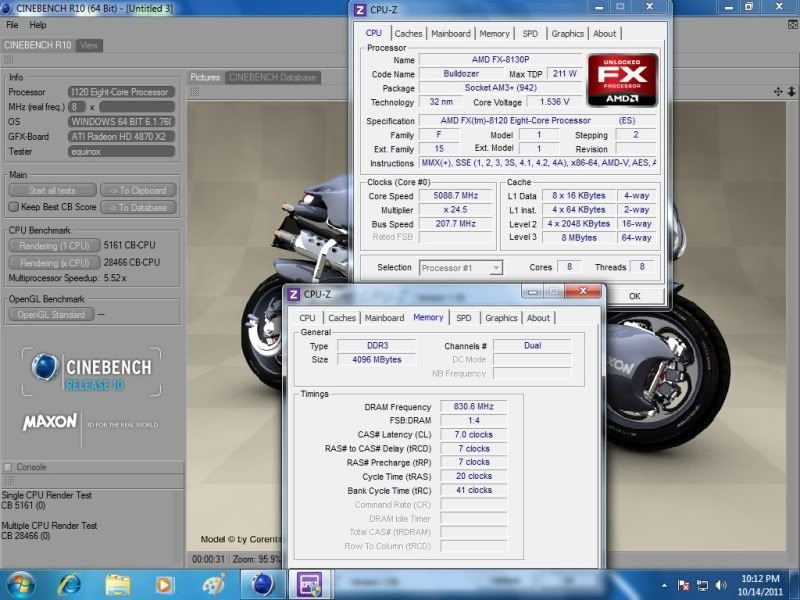The height and width of the screenshot is (600, 800).
Task: Toggle Keep Best CB Score checkbox
Action: [x=14, y=207]
